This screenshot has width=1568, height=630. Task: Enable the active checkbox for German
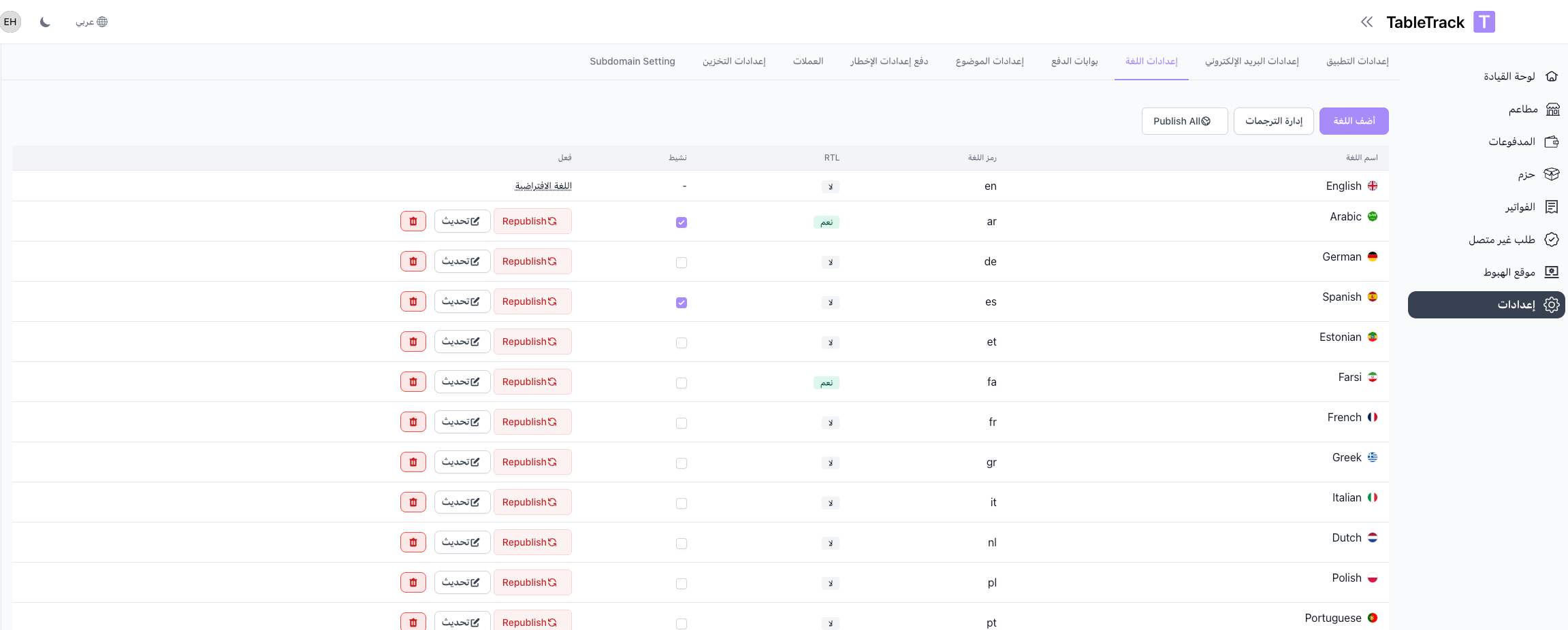click(682, 263)
